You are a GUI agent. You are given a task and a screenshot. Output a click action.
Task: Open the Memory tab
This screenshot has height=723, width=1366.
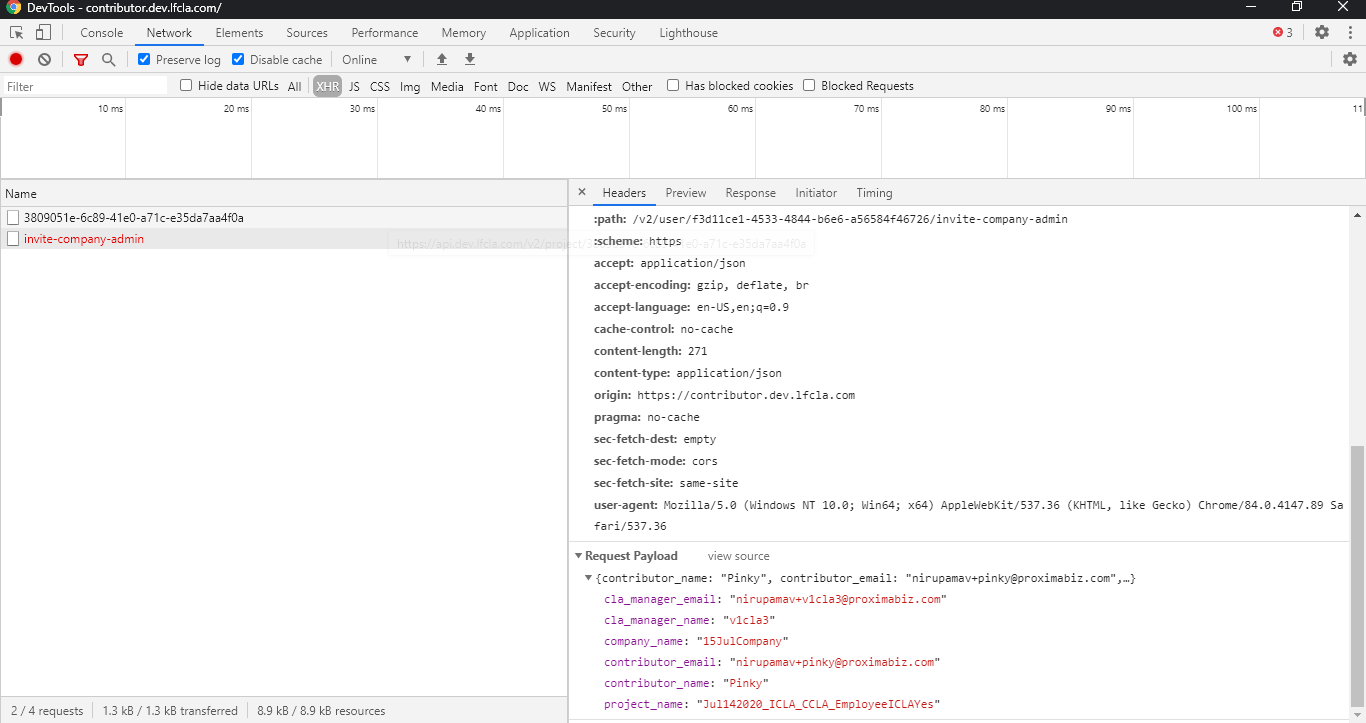point(464,32)
